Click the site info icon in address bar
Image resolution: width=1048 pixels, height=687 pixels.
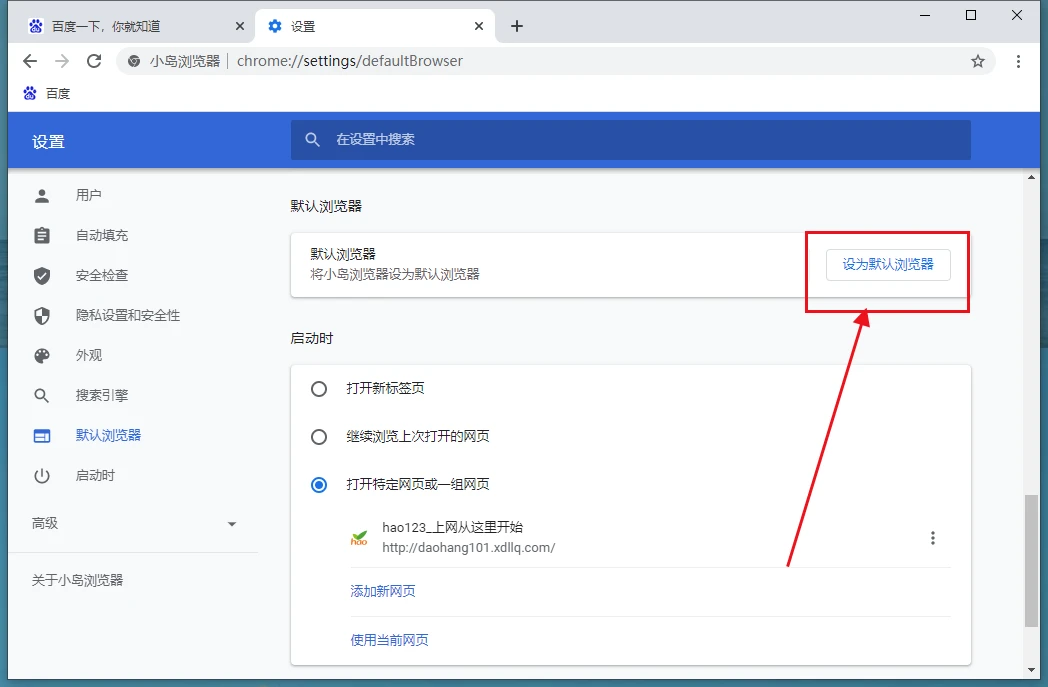click(134, 61)
